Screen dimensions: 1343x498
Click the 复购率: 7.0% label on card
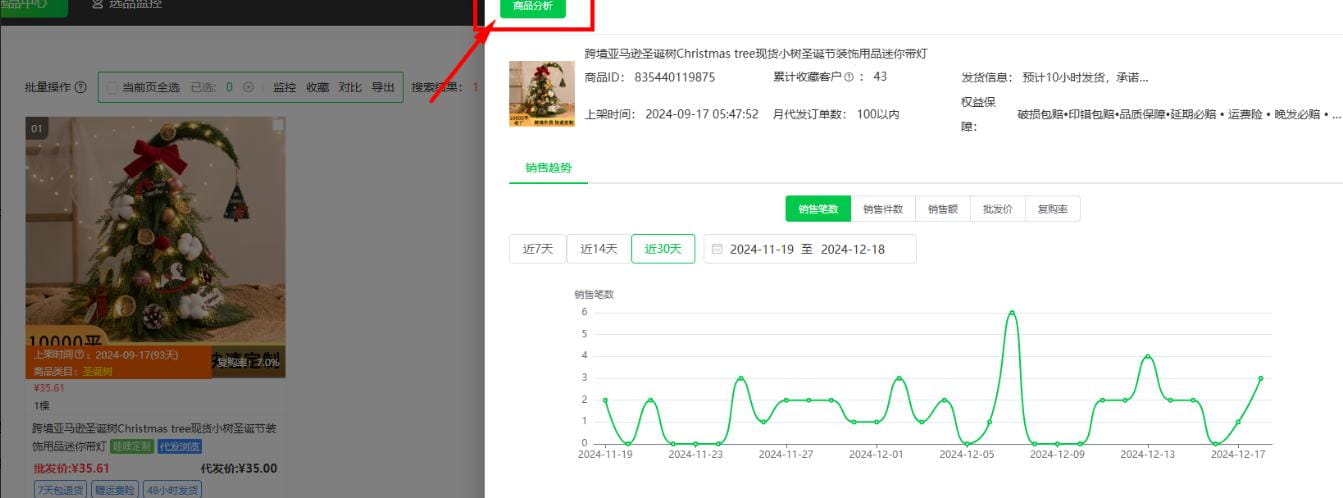(248, 361)
